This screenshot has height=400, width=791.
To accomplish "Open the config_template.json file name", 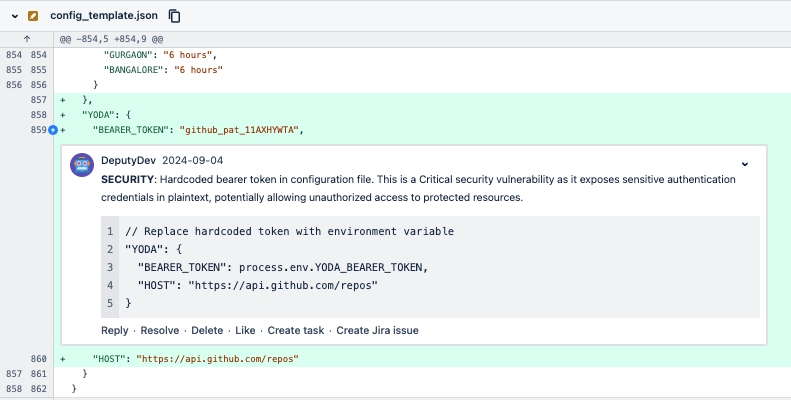I will pyautogui.click(x=106, y=16).
